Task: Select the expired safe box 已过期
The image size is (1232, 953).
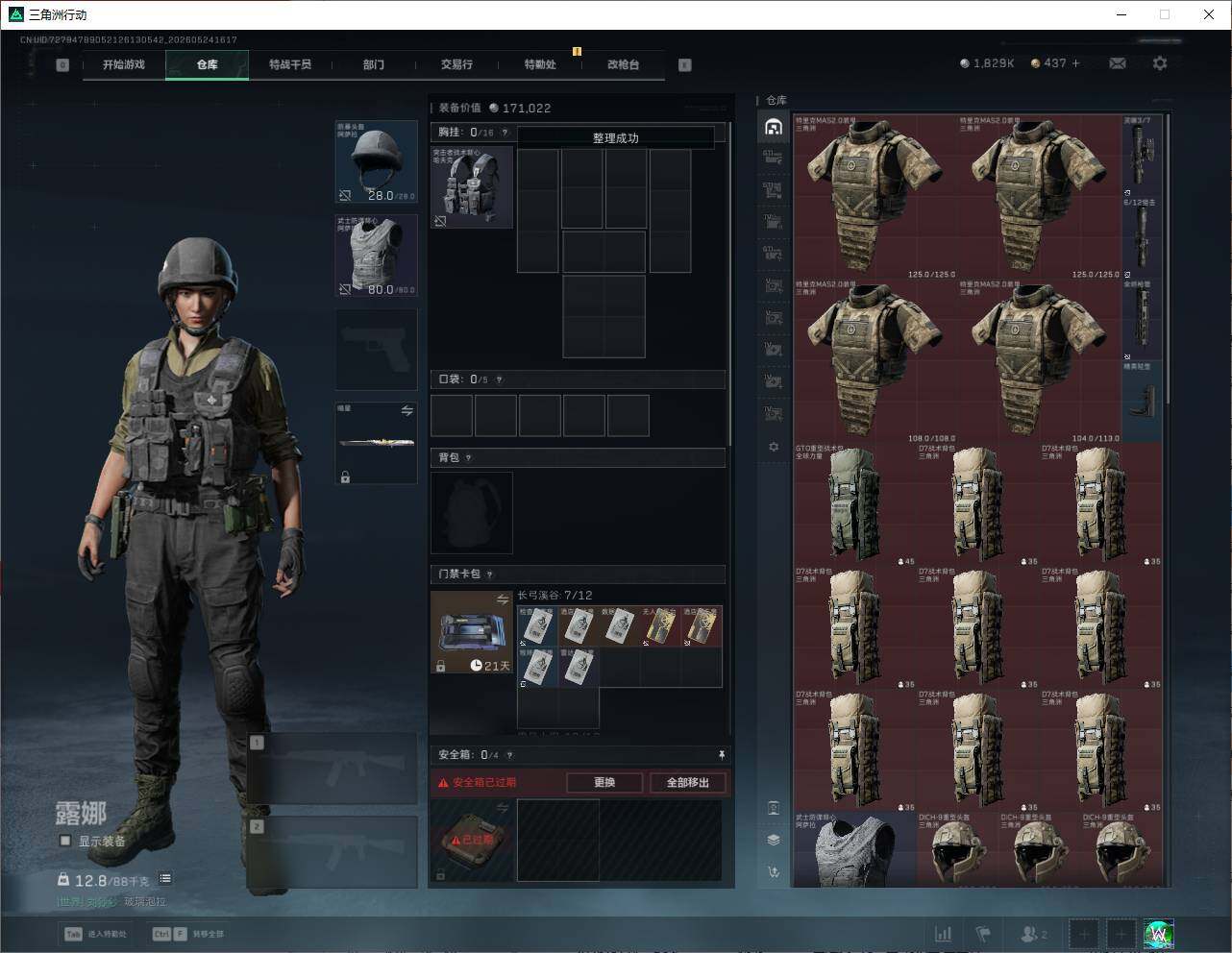Action: tap(472, 841)
